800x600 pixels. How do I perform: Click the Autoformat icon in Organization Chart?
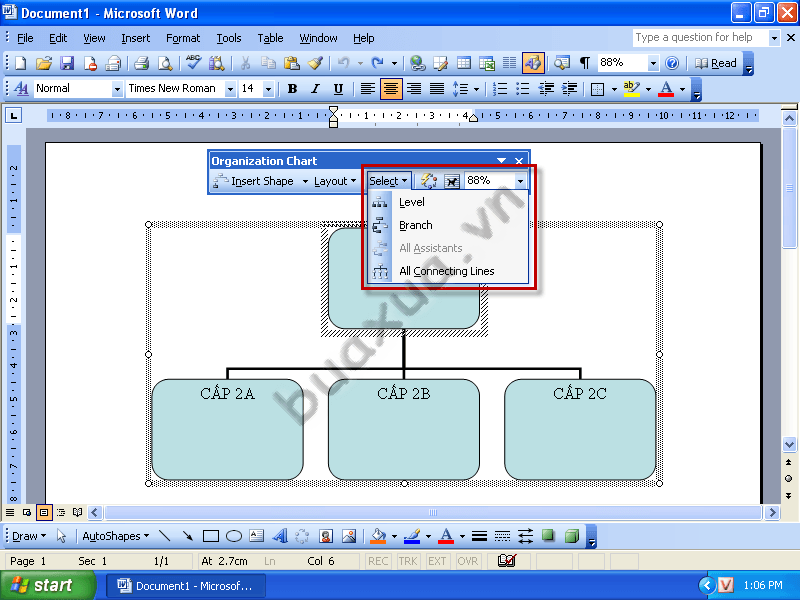click(x=429, y=181)
